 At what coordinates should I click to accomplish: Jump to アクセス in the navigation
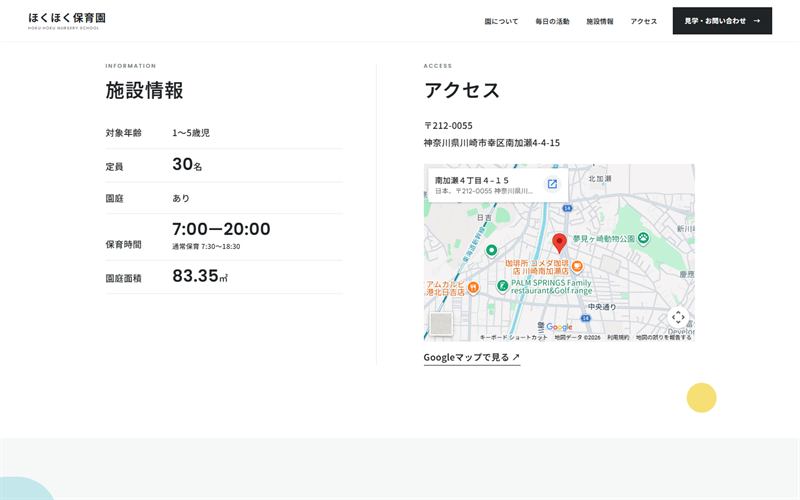(643, 21)
